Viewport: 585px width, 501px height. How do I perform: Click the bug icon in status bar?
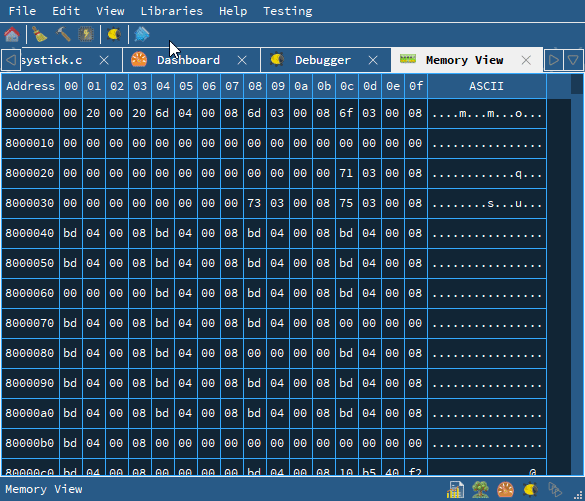[531, 489]
